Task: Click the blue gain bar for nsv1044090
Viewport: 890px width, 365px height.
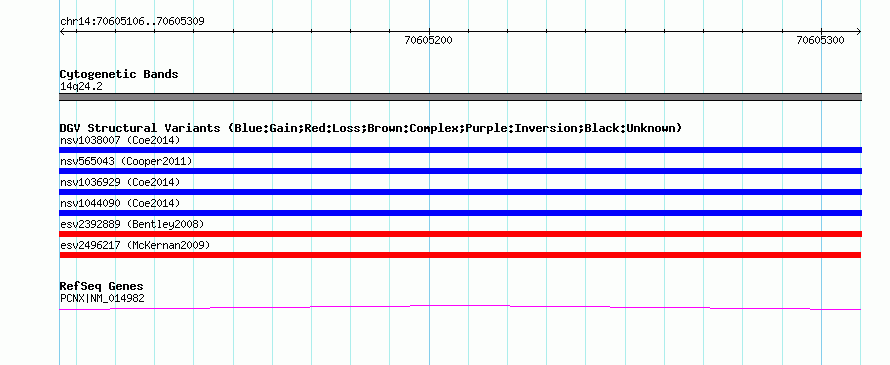Action: (460, 213)
